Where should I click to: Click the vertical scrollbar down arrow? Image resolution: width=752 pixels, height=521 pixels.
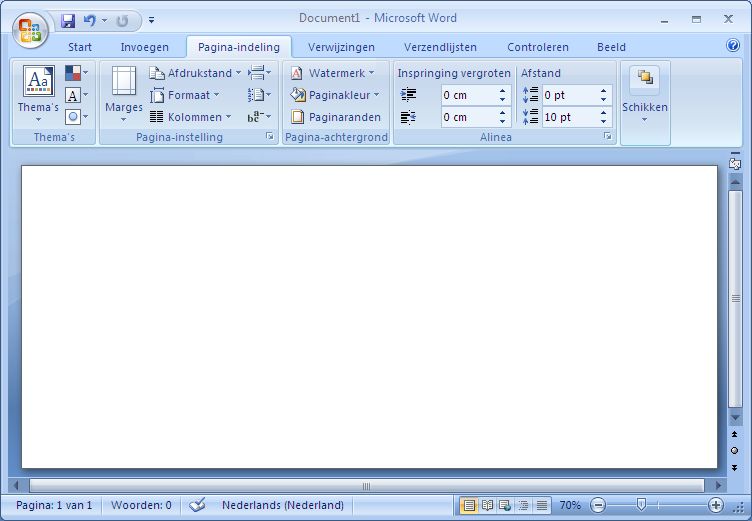[x=735, y=418]
